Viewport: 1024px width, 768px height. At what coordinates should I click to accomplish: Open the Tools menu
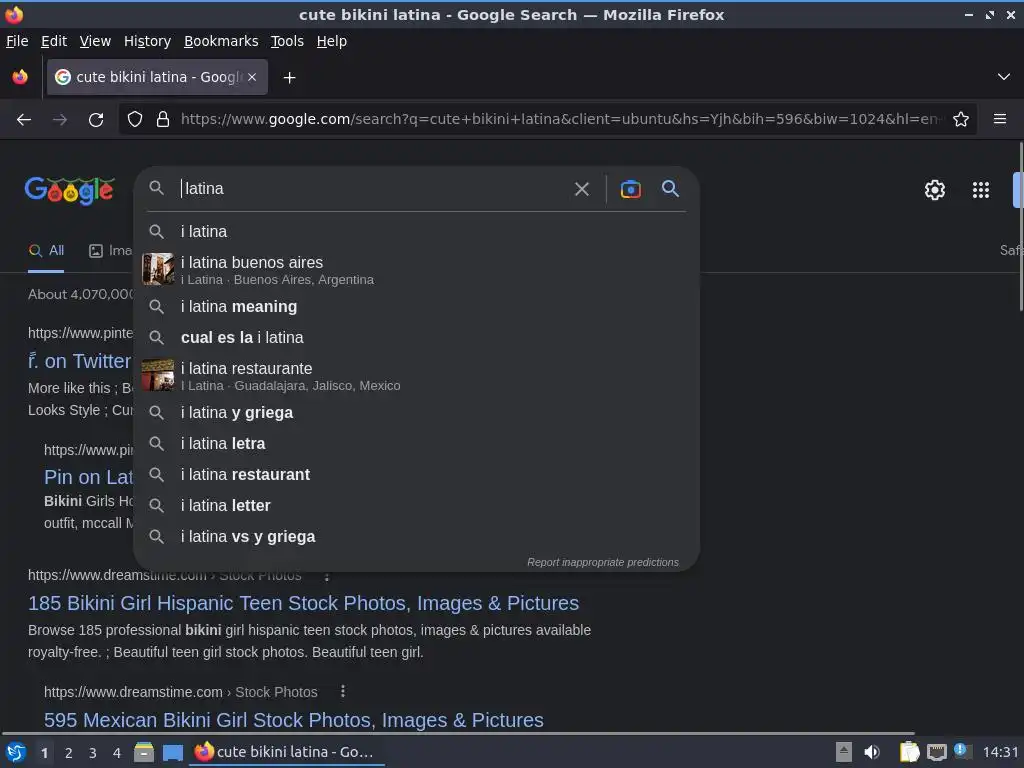tap(287, 41)
